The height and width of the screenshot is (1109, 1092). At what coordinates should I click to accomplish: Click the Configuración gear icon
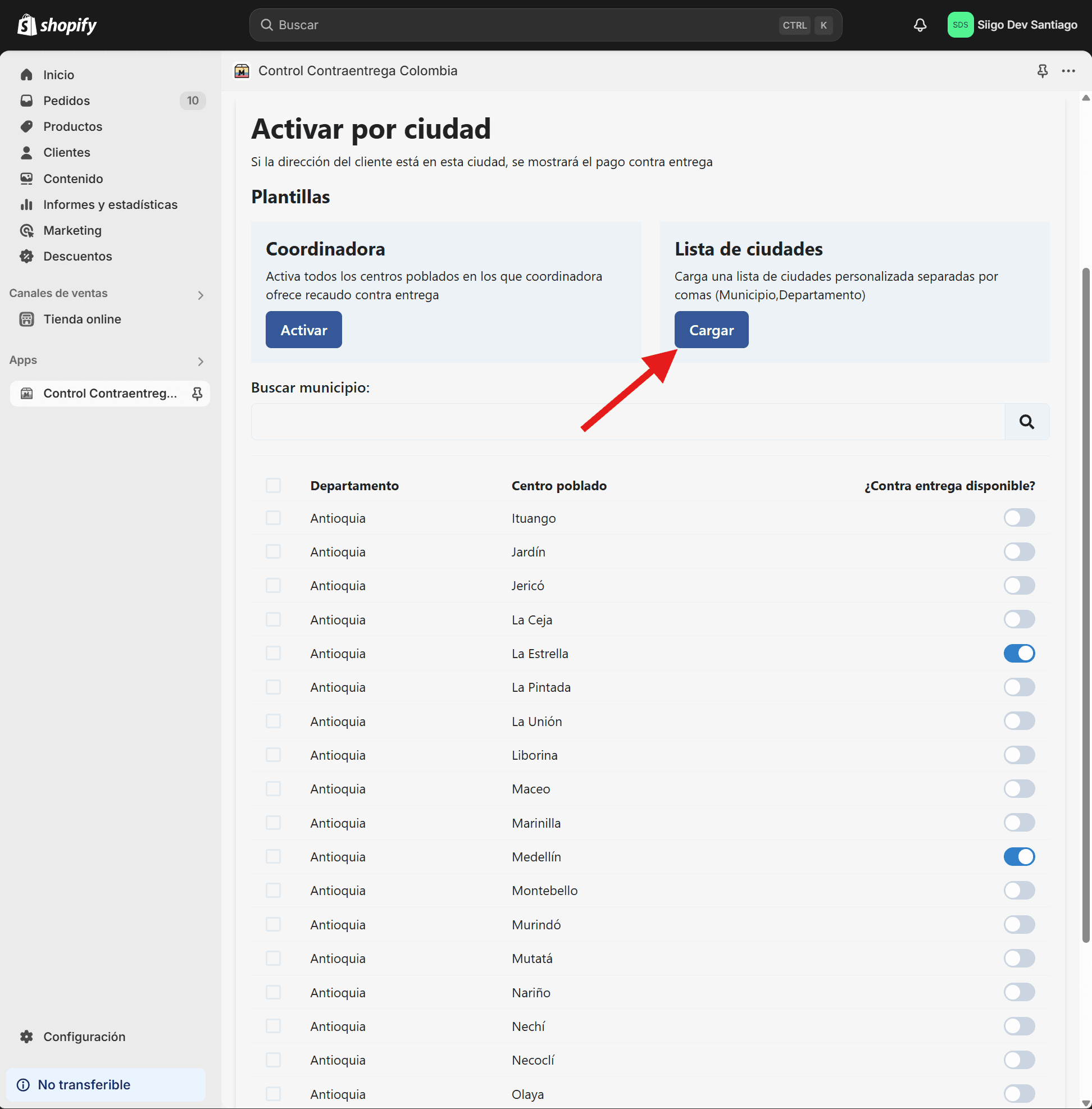26,1036
